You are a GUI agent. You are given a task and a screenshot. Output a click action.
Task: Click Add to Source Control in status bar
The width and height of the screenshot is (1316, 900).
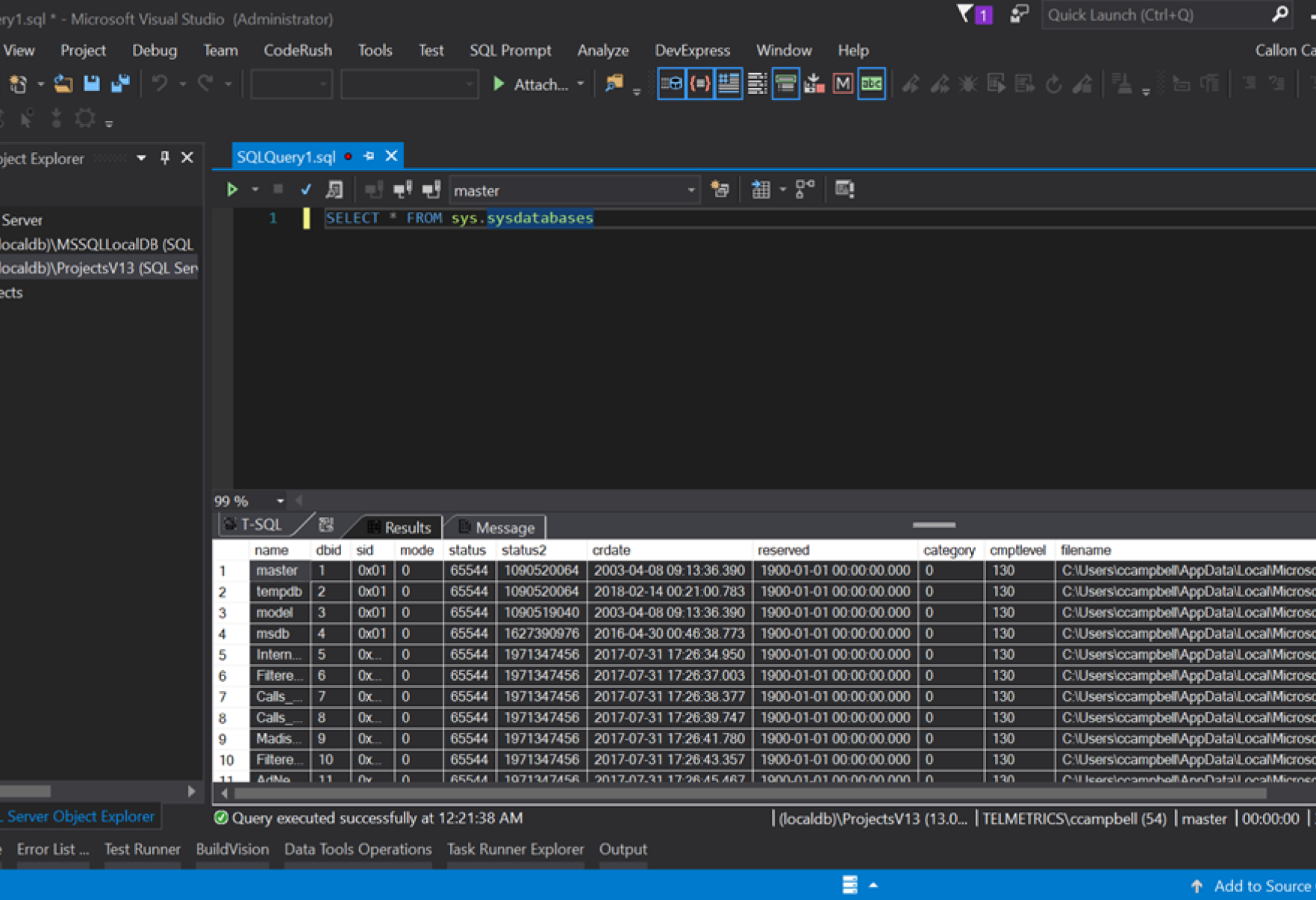pos(1253,886)
